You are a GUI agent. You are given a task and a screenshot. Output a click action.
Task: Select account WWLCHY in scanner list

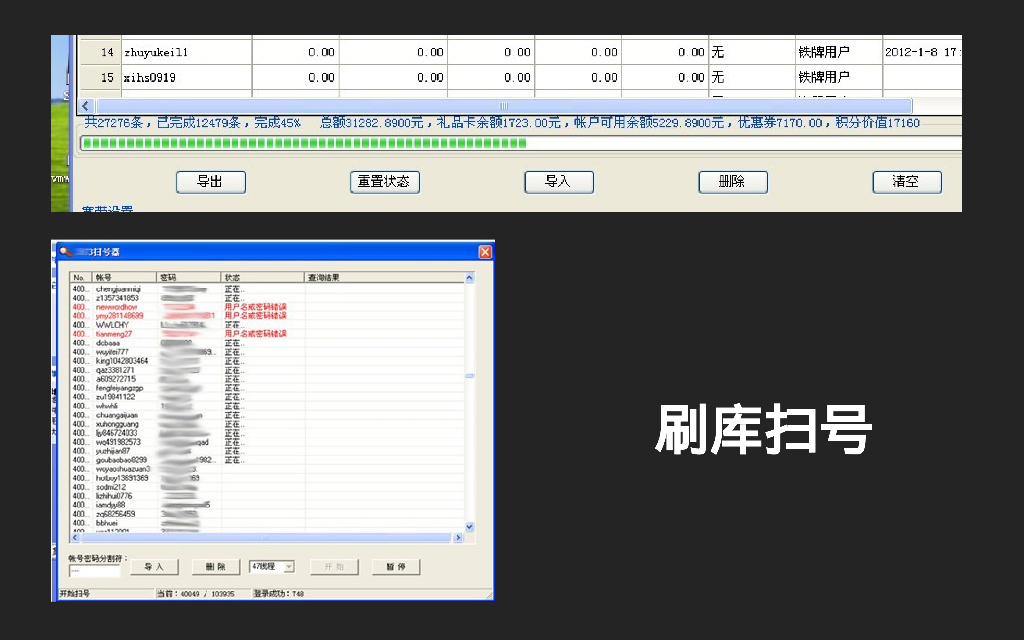click(112, 325)
